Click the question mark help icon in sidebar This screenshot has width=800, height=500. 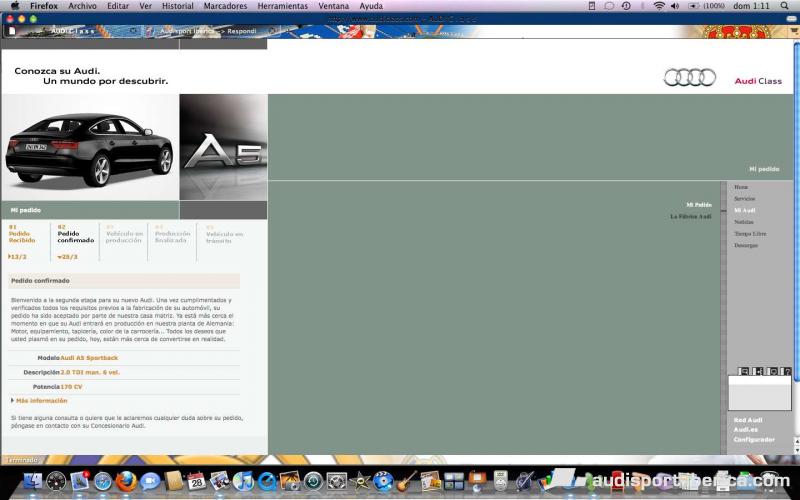pos(787,371)
